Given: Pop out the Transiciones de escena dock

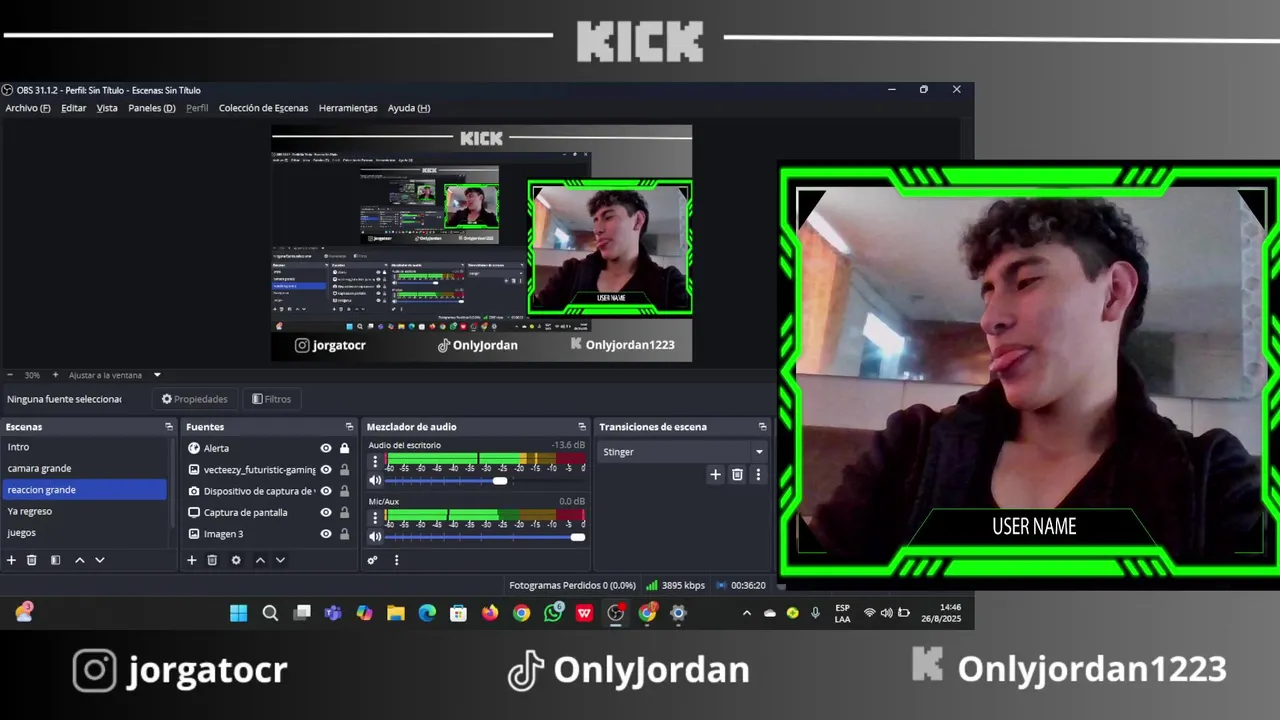Looking at the screenshot, I should click(763, 427).
